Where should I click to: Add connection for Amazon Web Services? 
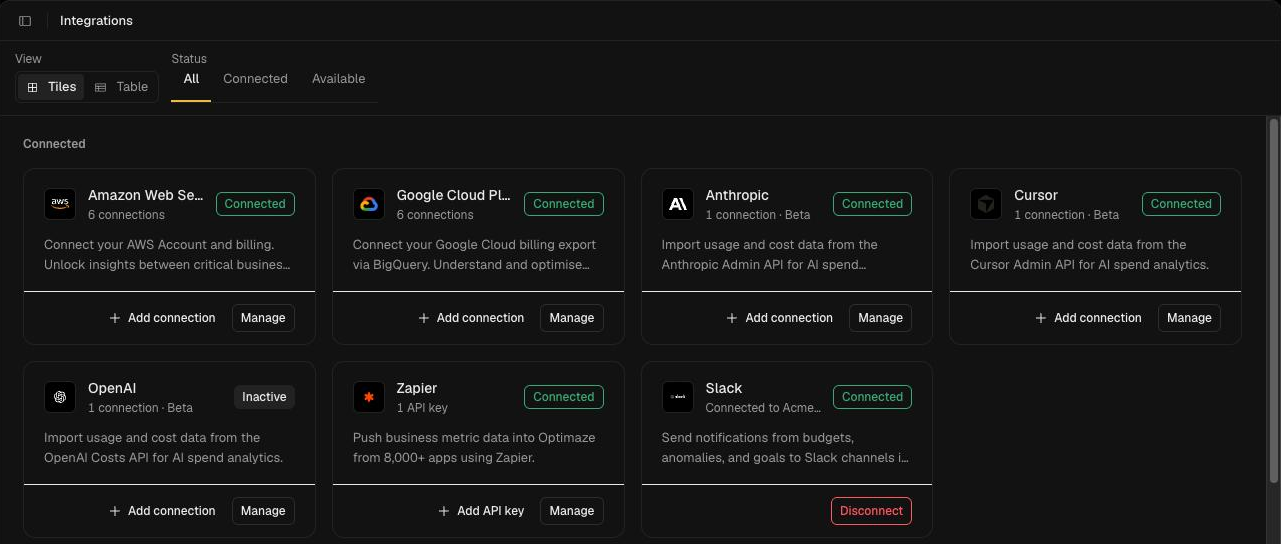click(162, 318)
